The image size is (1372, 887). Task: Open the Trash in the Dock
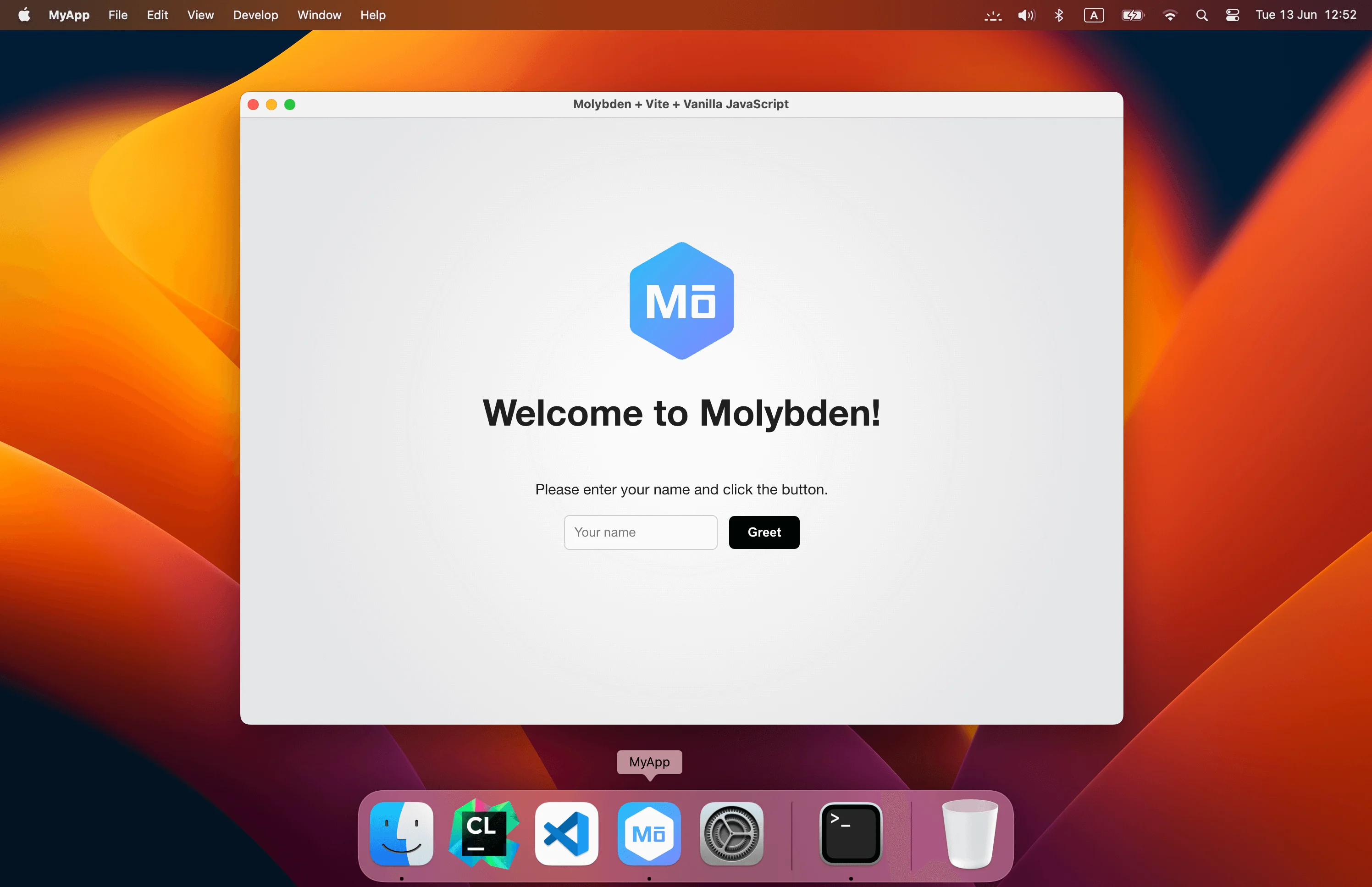[970, 834]
